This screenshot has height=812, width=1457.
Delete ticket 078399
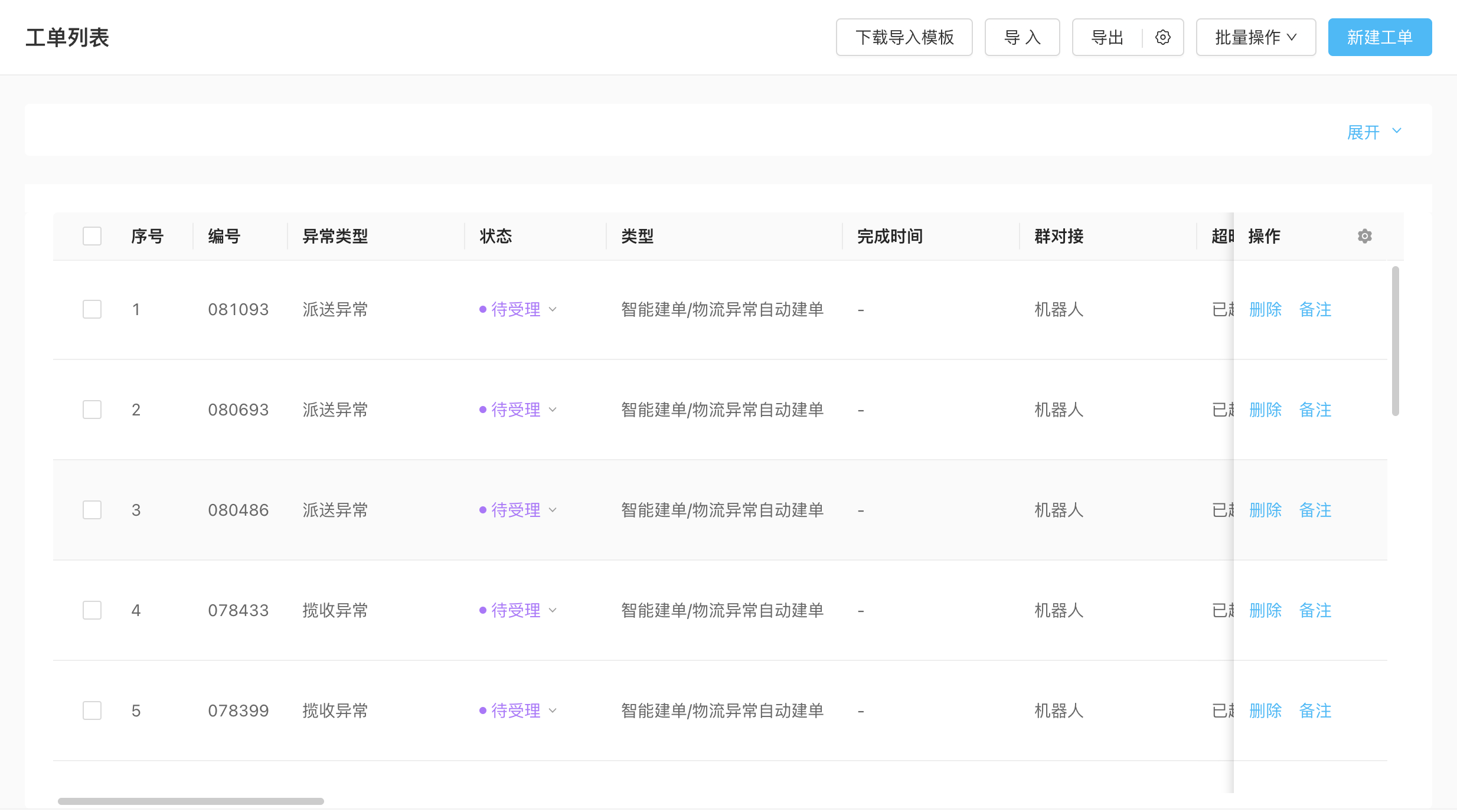1265,711
